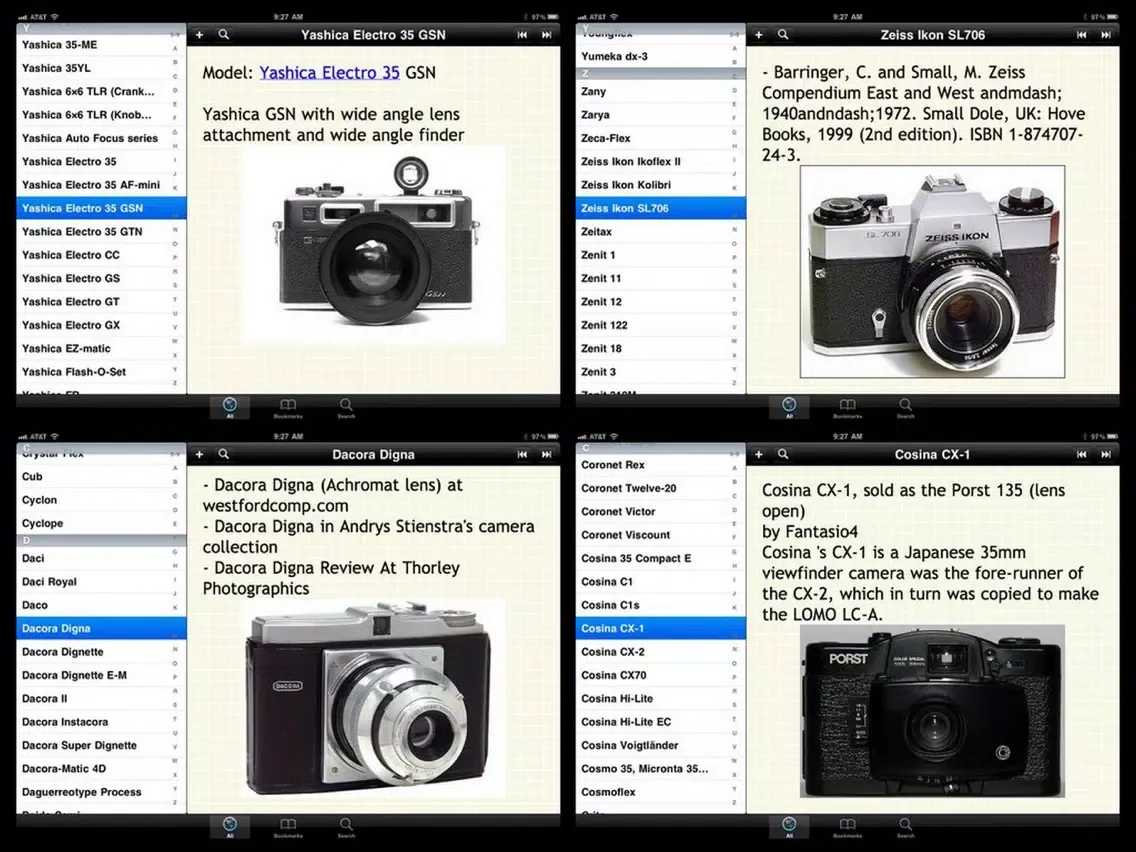
Task: Tap the plus icon in Cosina CX-1 header
Action: click(759, 454)
